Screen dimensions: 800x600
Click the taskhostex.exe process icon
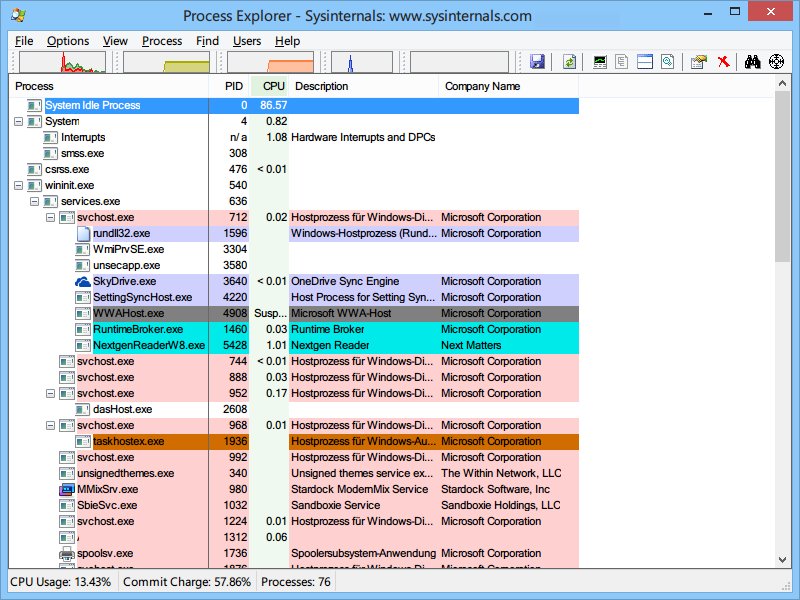[83, 441]
